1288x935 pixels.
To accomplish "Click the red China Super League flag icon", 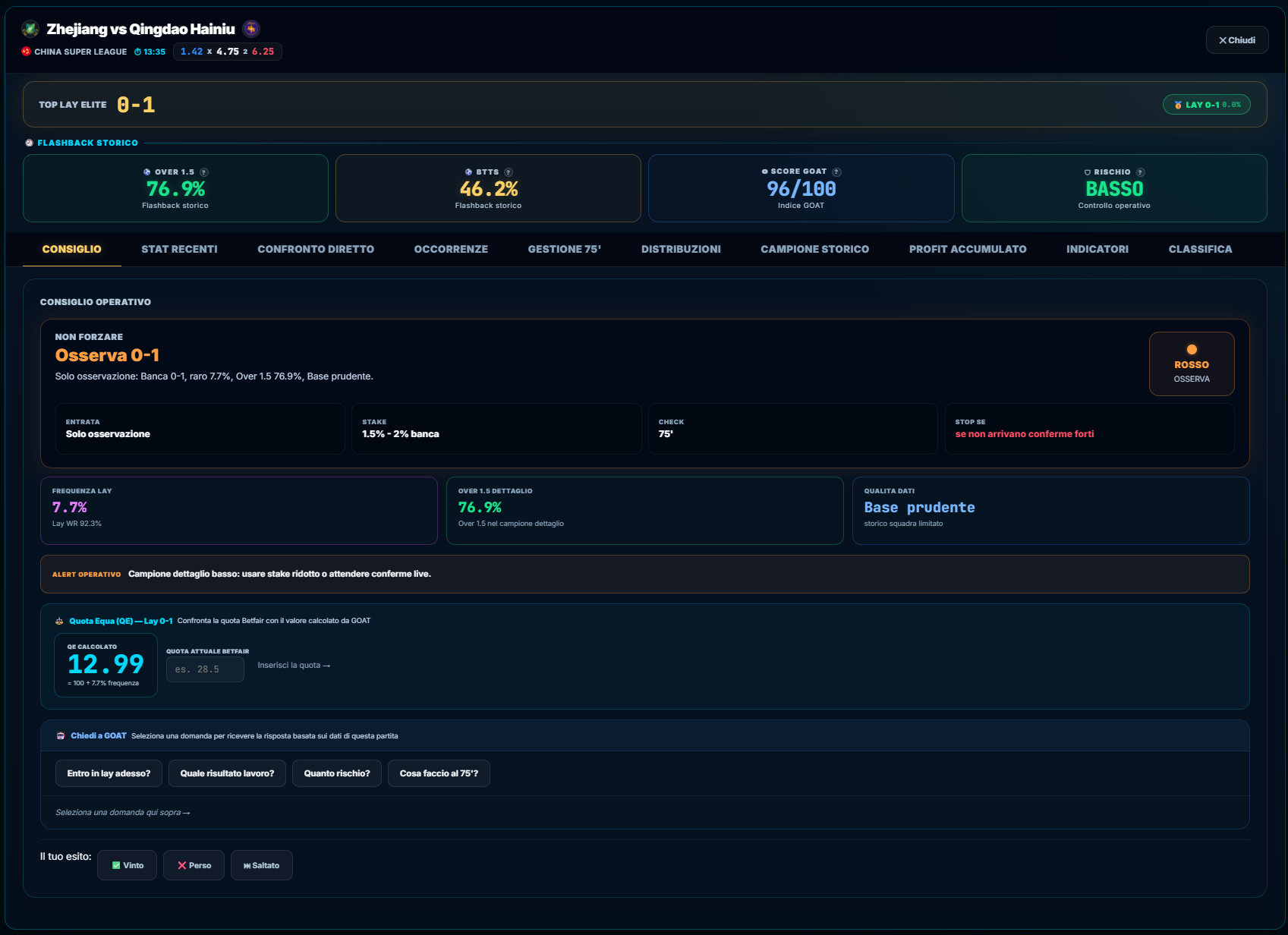I will tap(26, 52).
